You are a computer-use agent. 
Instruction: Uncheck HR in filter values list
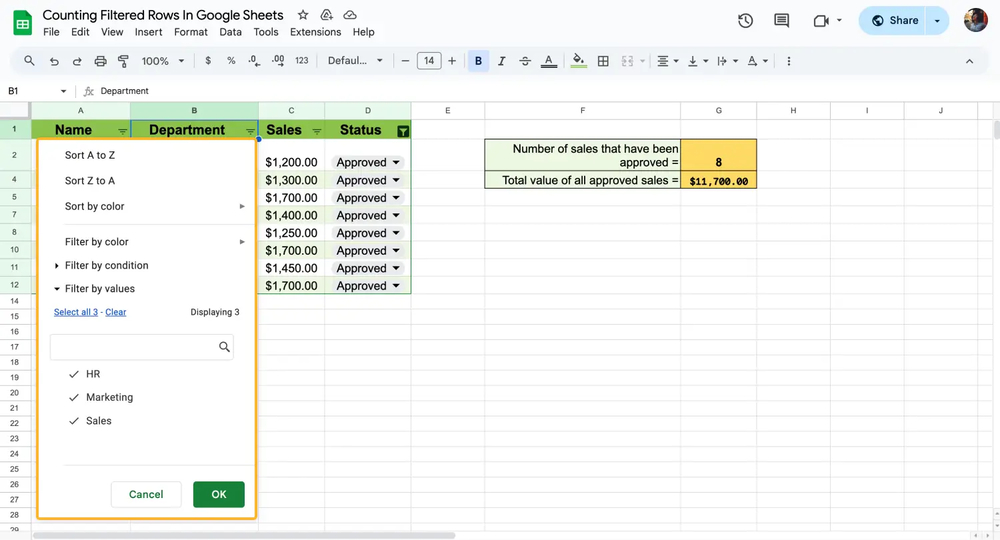point(93,374)
